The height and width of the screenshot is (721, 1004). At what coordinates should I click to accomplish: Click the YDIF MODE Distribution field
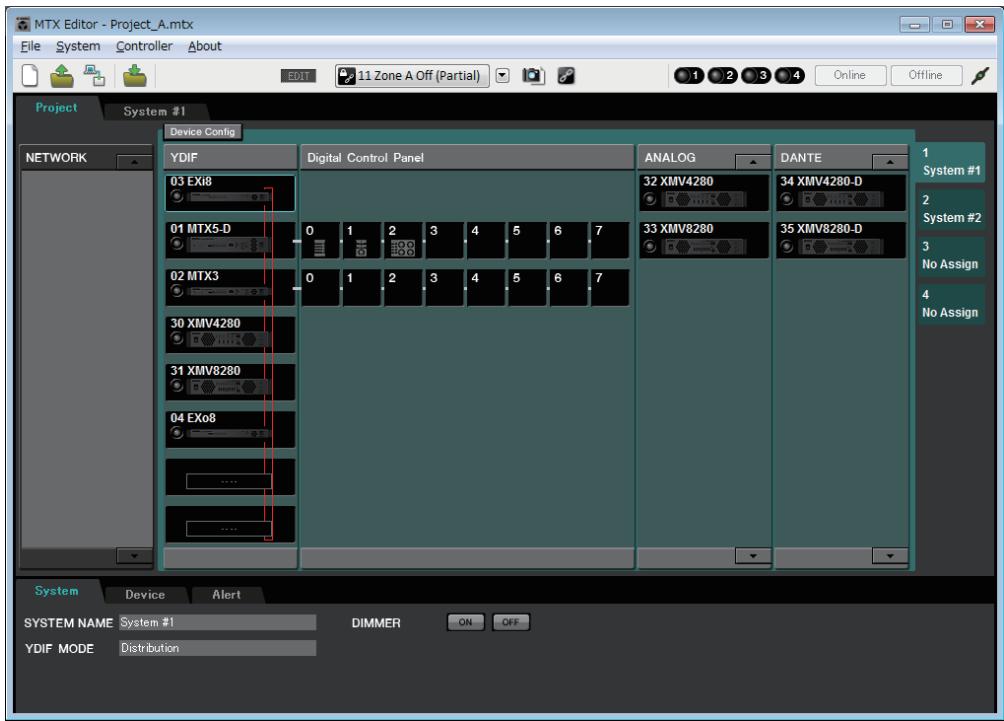click(x=218, y=648)
